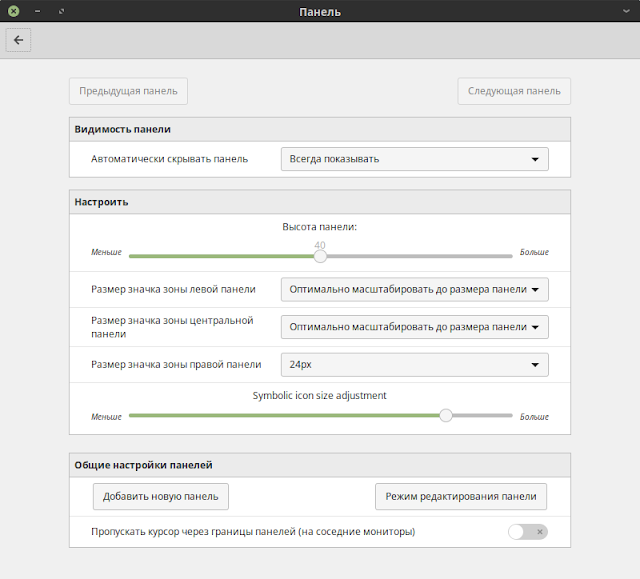
Task: Click the Symbolic icon size adjustment slider handle
Action: 446,416
